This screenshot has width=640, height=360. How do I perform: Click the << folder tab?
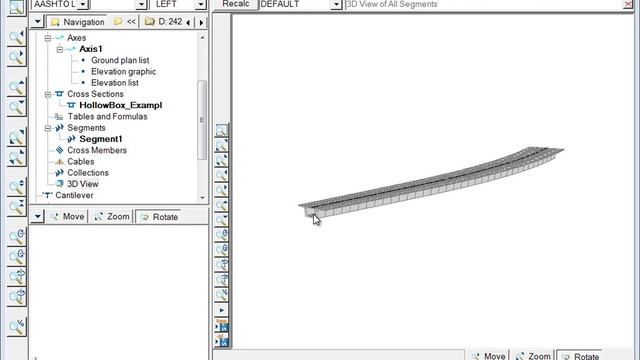[125, 22]
